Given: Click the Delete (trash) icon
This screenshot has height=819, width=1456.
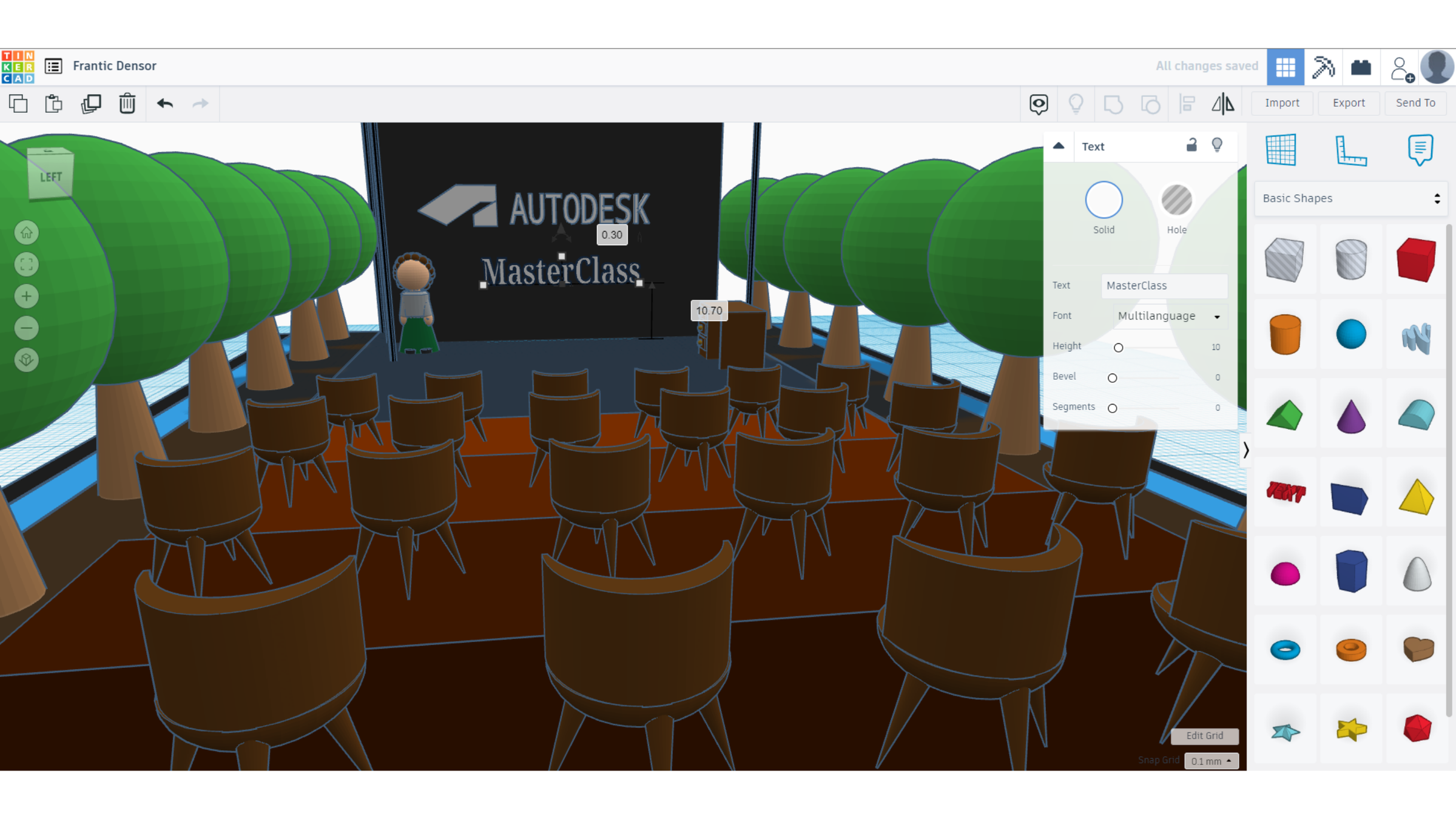Looking at the screenshot, I should (127, 103).
